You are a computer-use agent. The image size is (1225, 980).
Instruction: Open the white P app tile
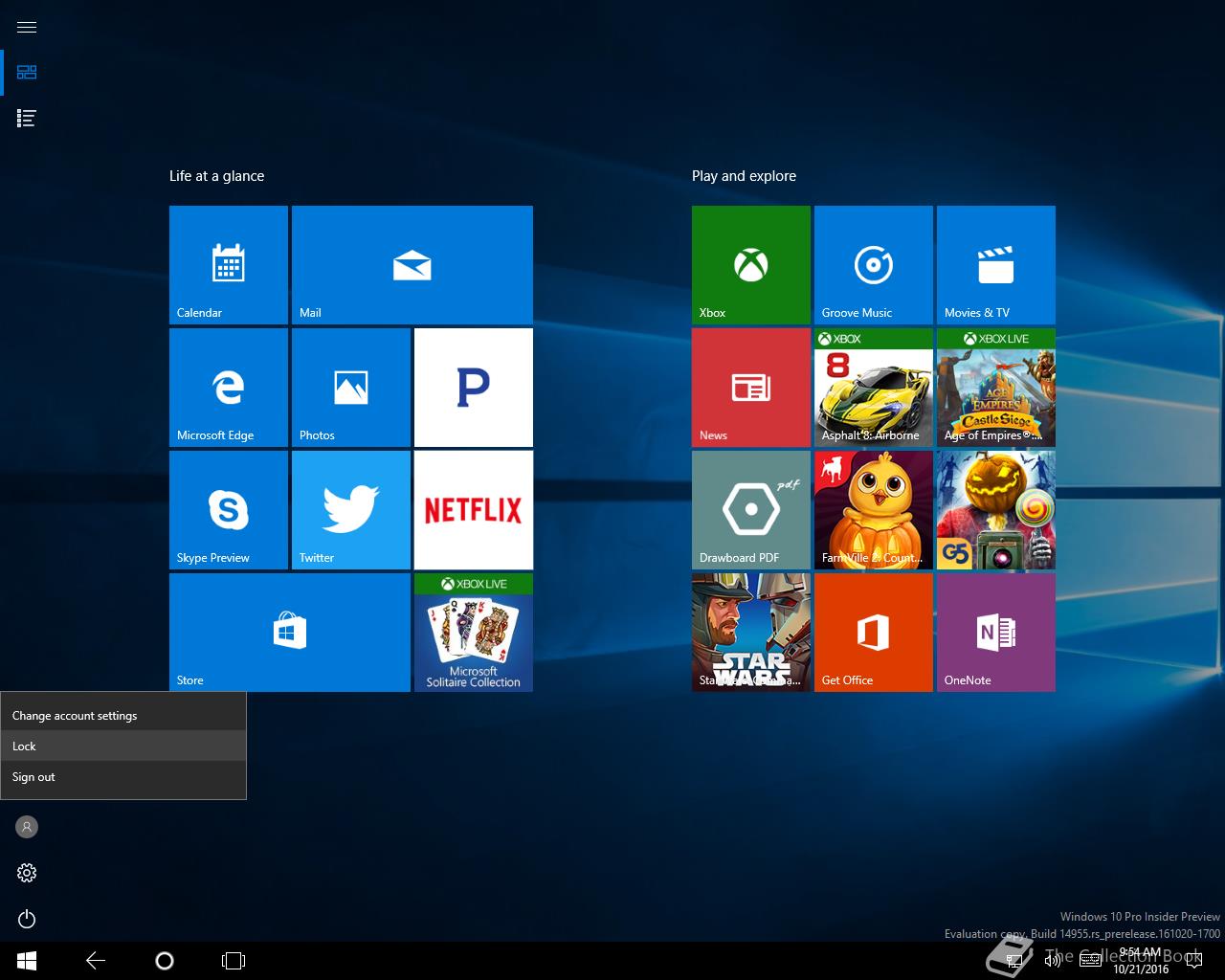point(474,388)
